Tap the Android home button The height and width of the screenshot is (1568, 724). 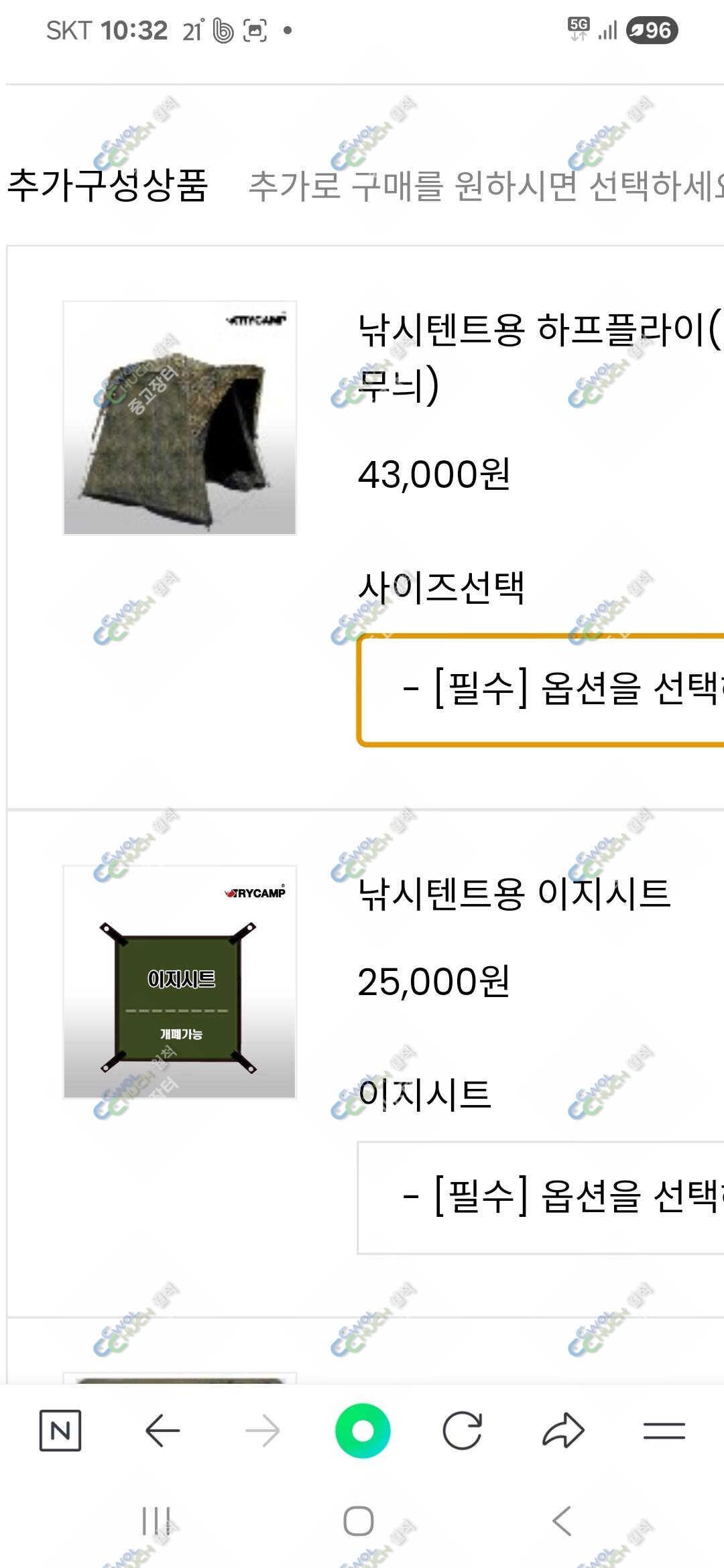point(359,1521)
